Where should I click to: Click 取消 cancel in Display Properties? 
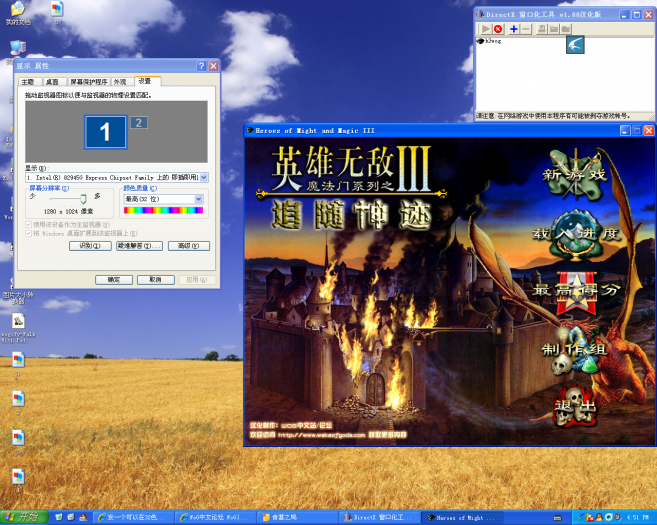155,279
